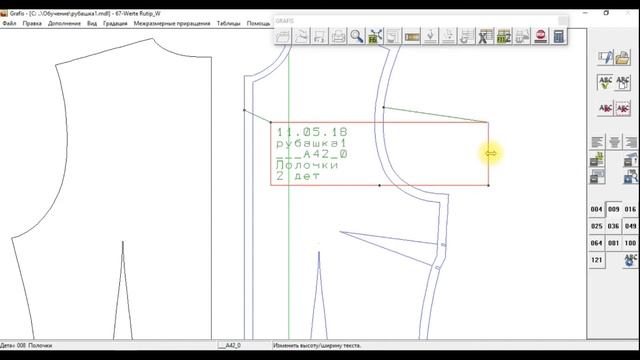Click the status bar text 'Полочки'
This screenshot has width=640, height=360.
click(40, 345)
